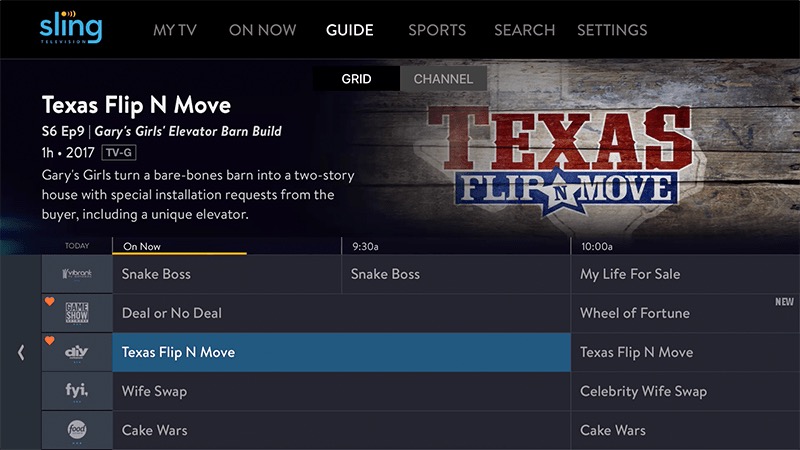This screenshot has height=450, width=800.
Task: Open the MY TV menu
Action: click(x=174, y=30)
